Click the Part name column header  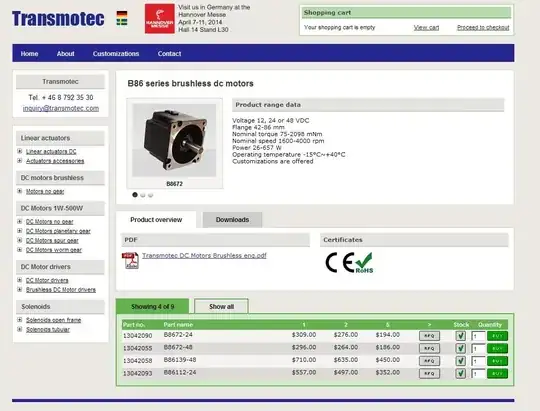[178, 325]
